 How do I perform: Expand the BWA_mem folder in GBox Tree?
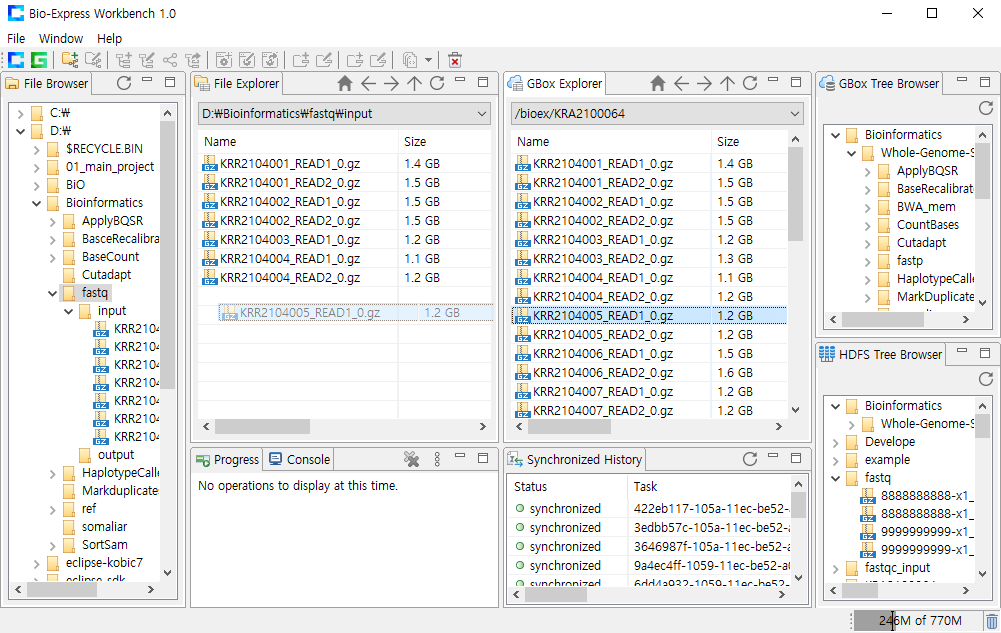(x=867, y=207)
